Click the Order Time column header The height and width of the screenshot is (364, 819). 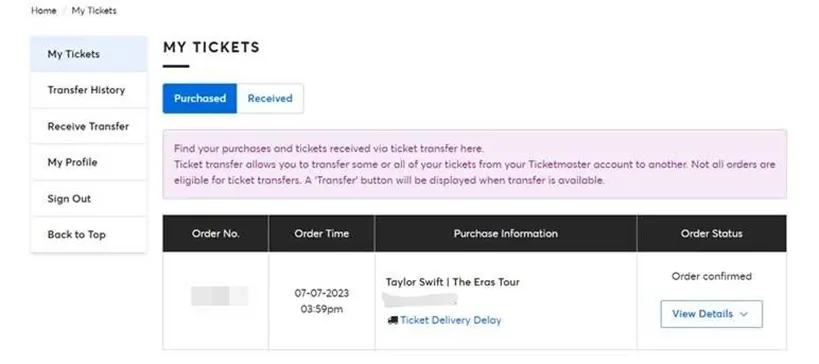[x=322, y=233]
